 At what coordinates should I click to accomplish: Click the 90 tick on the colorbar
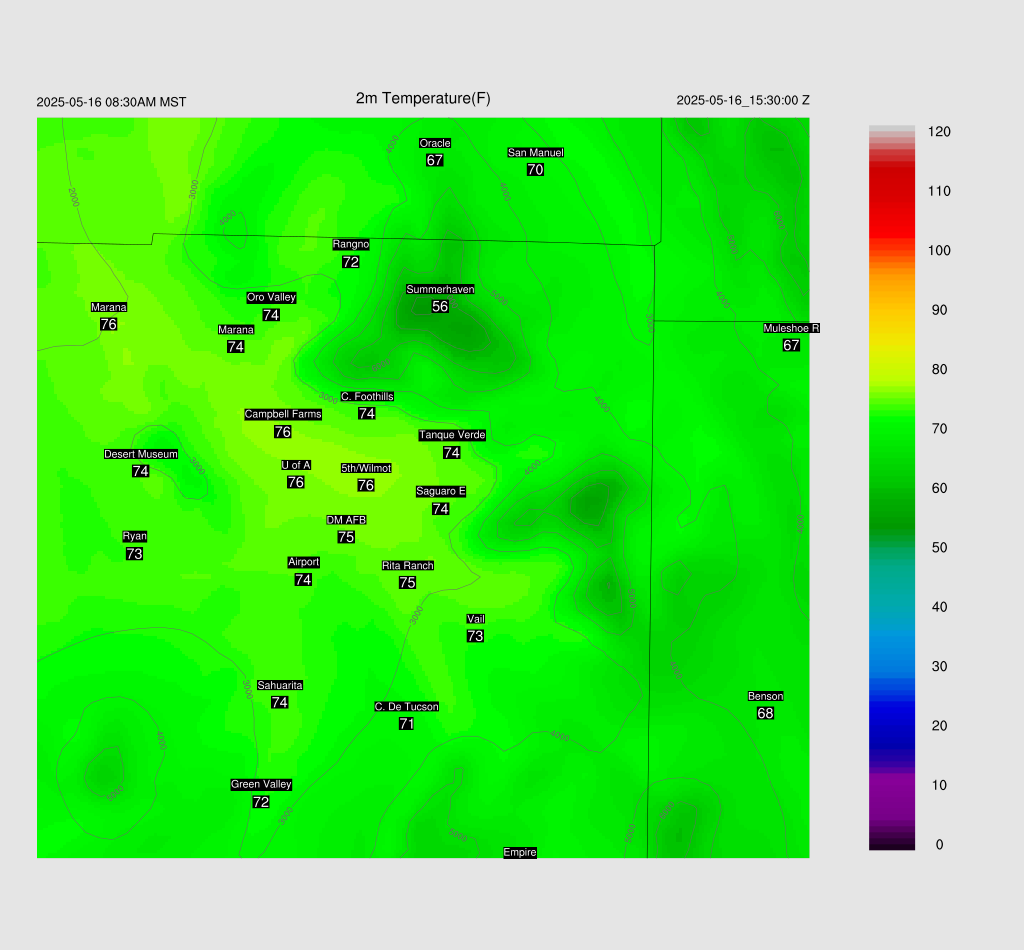(x=939, y=311)
